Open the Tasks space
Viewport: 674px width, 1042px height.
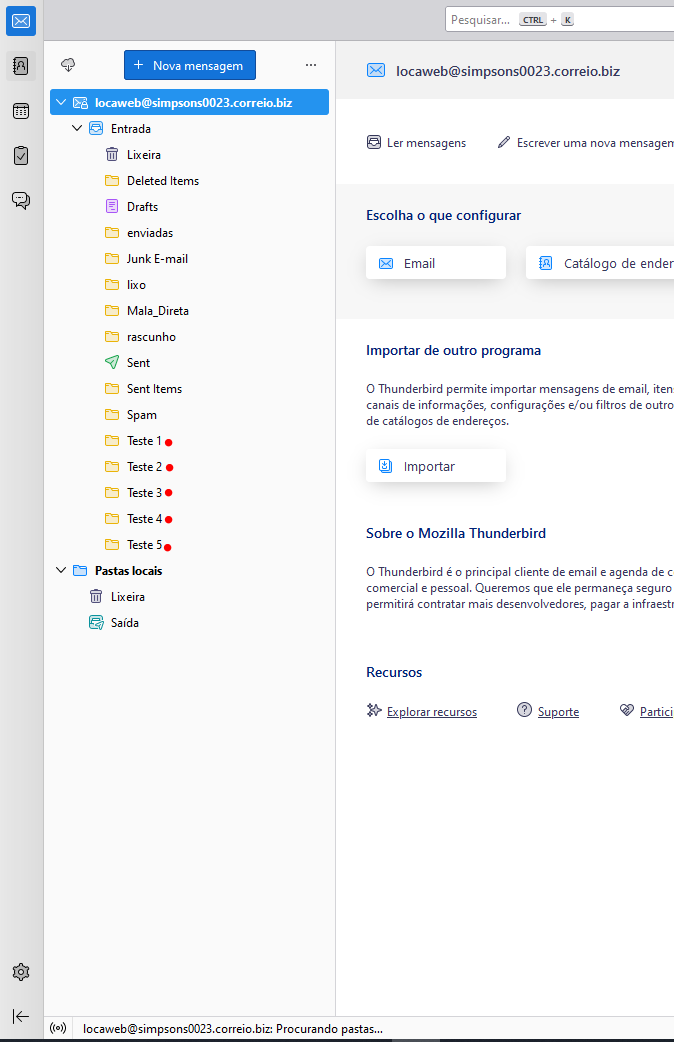21,156
